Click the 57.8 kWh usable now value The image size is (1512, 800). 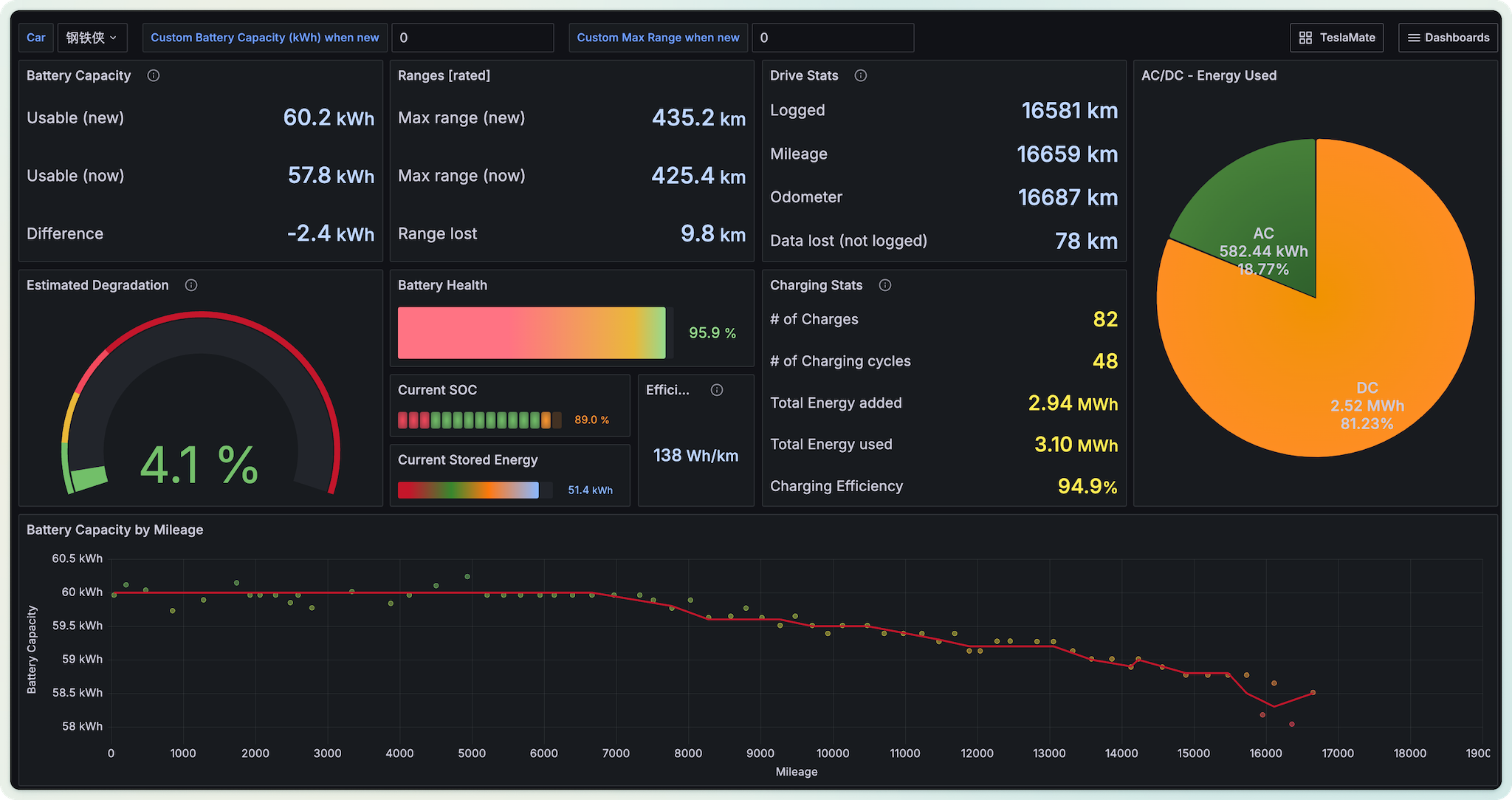(x=331, y=175)
